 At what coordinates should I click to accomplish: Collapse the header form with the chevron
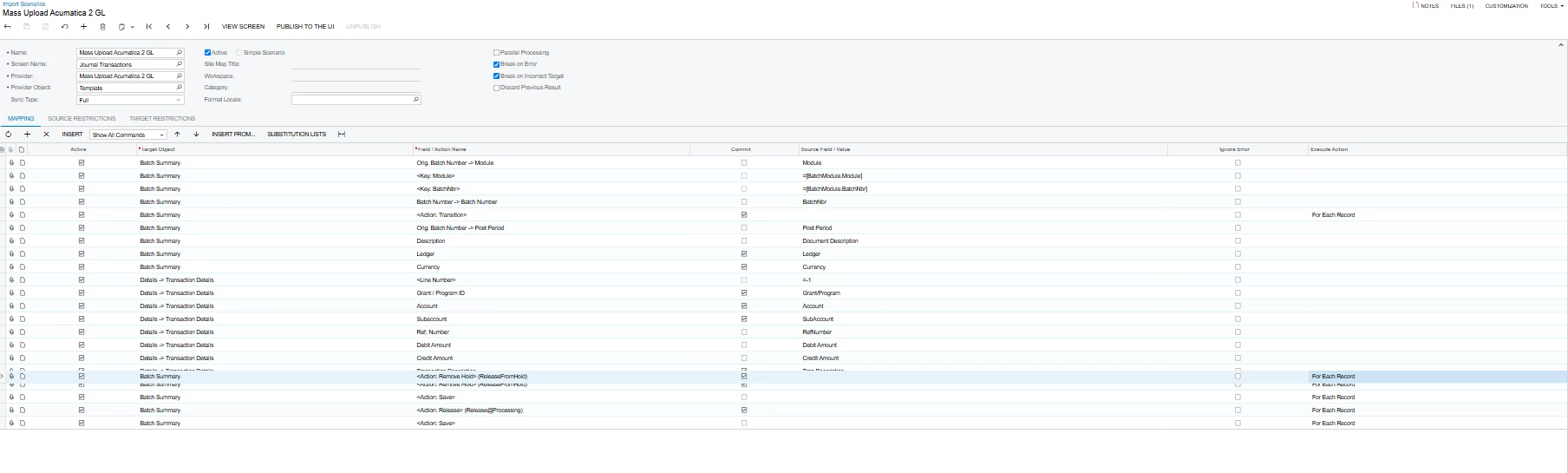pos(1560,44)
